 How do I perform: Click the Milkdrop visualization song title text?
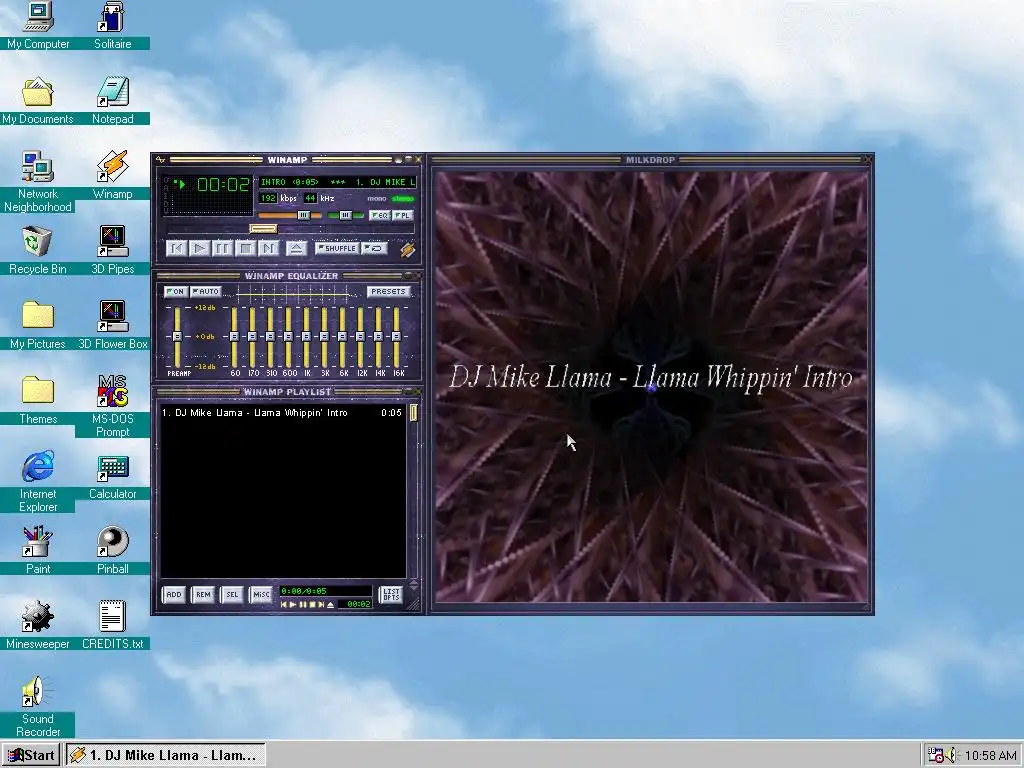(x=650, y=377)
